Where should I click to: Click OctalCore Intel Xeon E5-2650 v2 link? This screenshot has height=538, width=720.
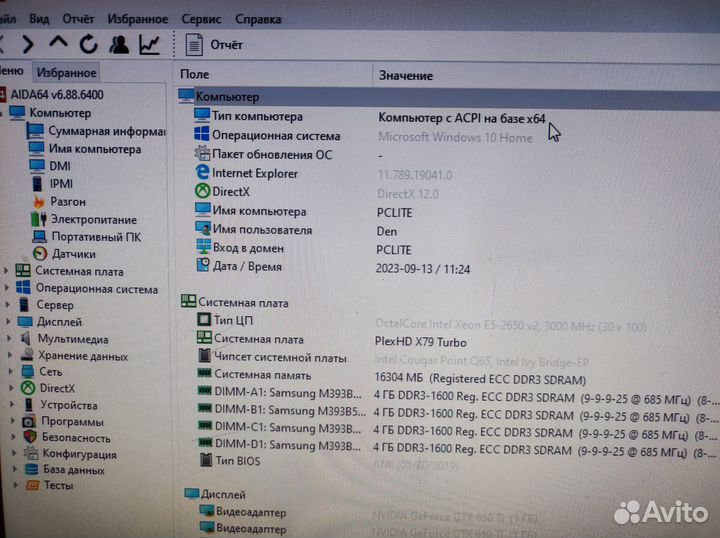(x=511, y=325)
